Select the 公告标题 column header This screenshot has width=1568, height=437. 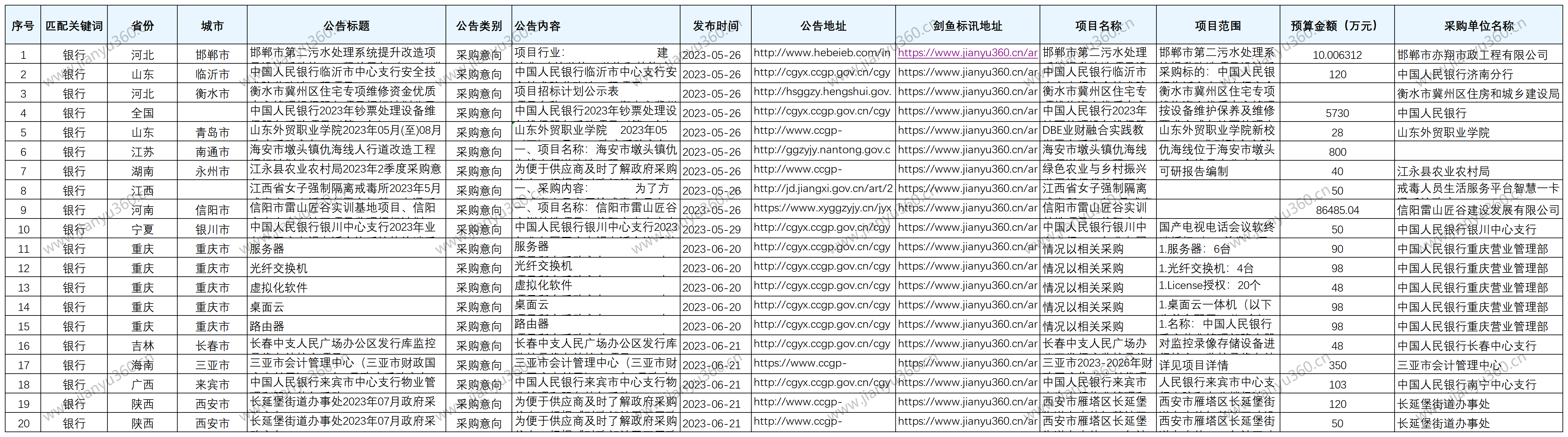click(x=346, y=26)
